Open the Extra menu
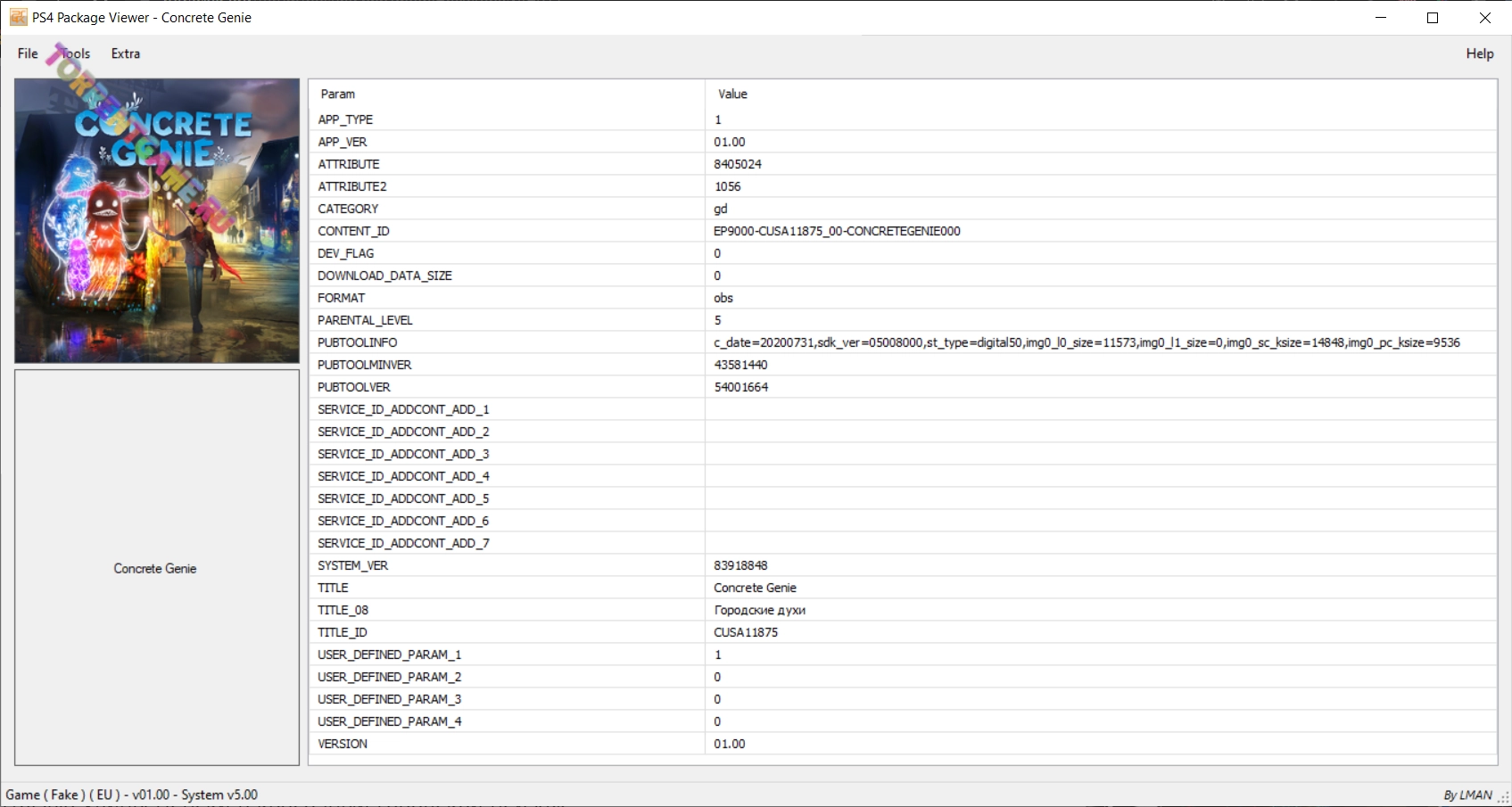1512x807 pixels. click(x=126, y=54)
